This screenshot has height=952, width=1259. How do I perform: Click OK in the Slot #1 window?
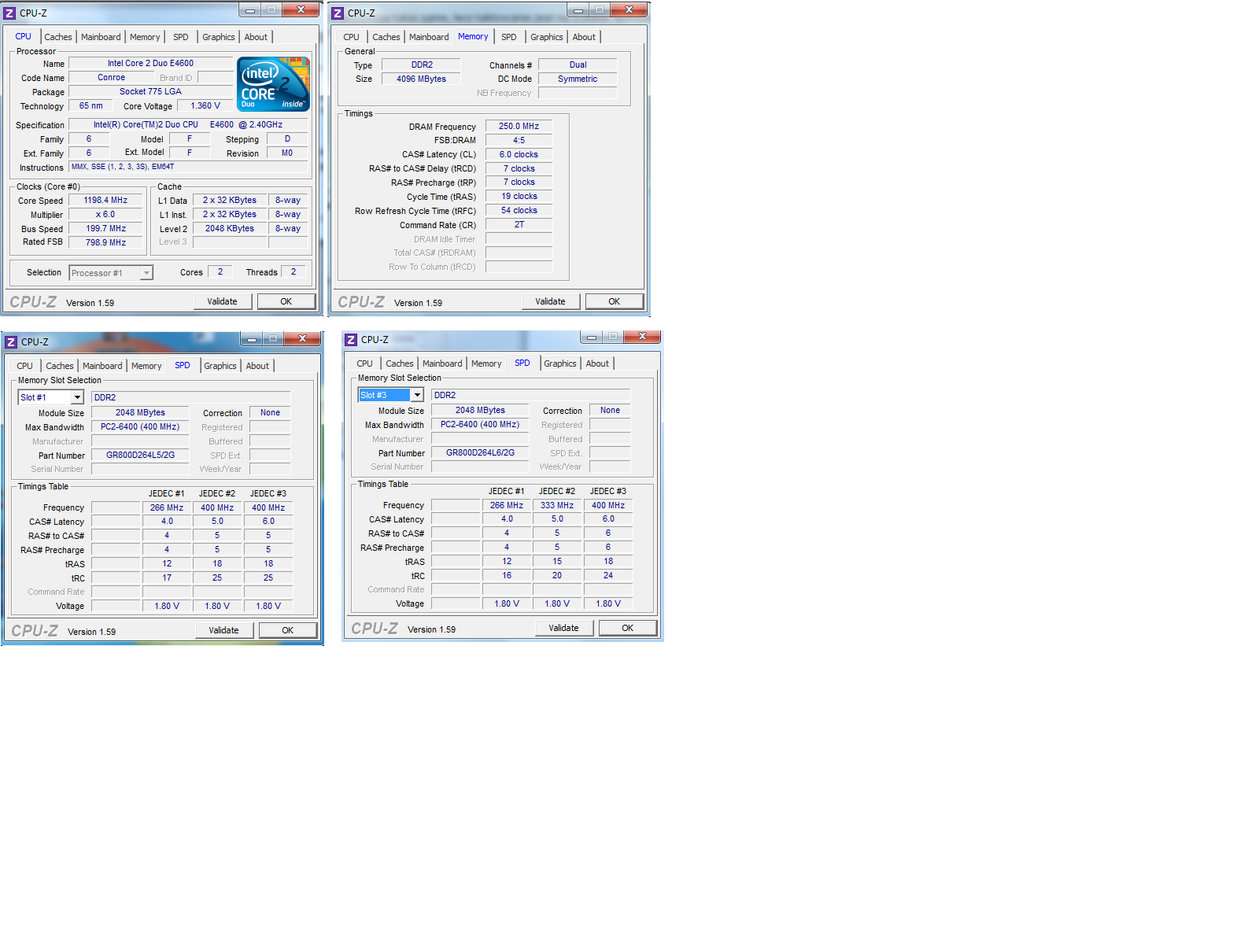[x=288, y=630]
